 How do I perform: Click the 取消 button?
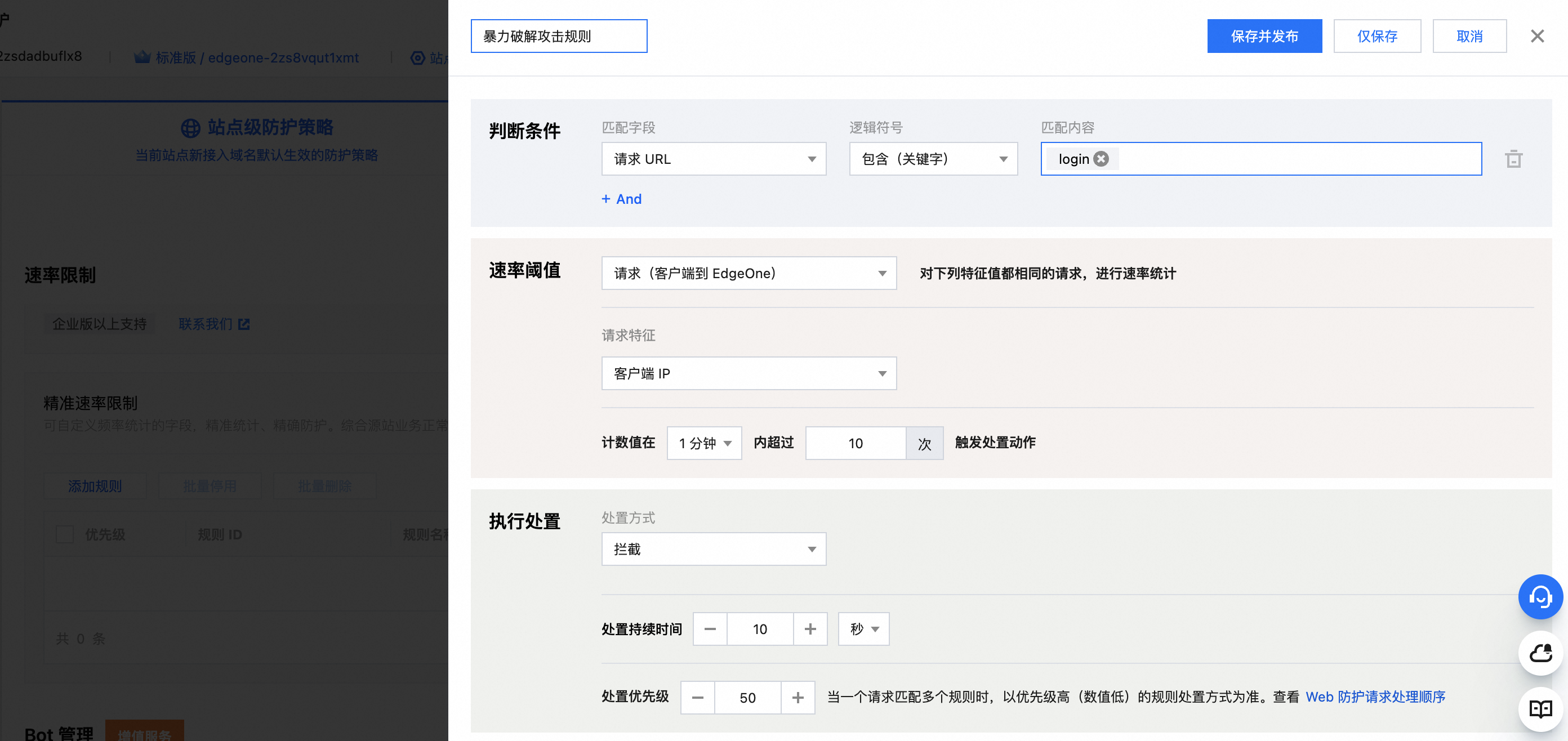point(1469,36)
